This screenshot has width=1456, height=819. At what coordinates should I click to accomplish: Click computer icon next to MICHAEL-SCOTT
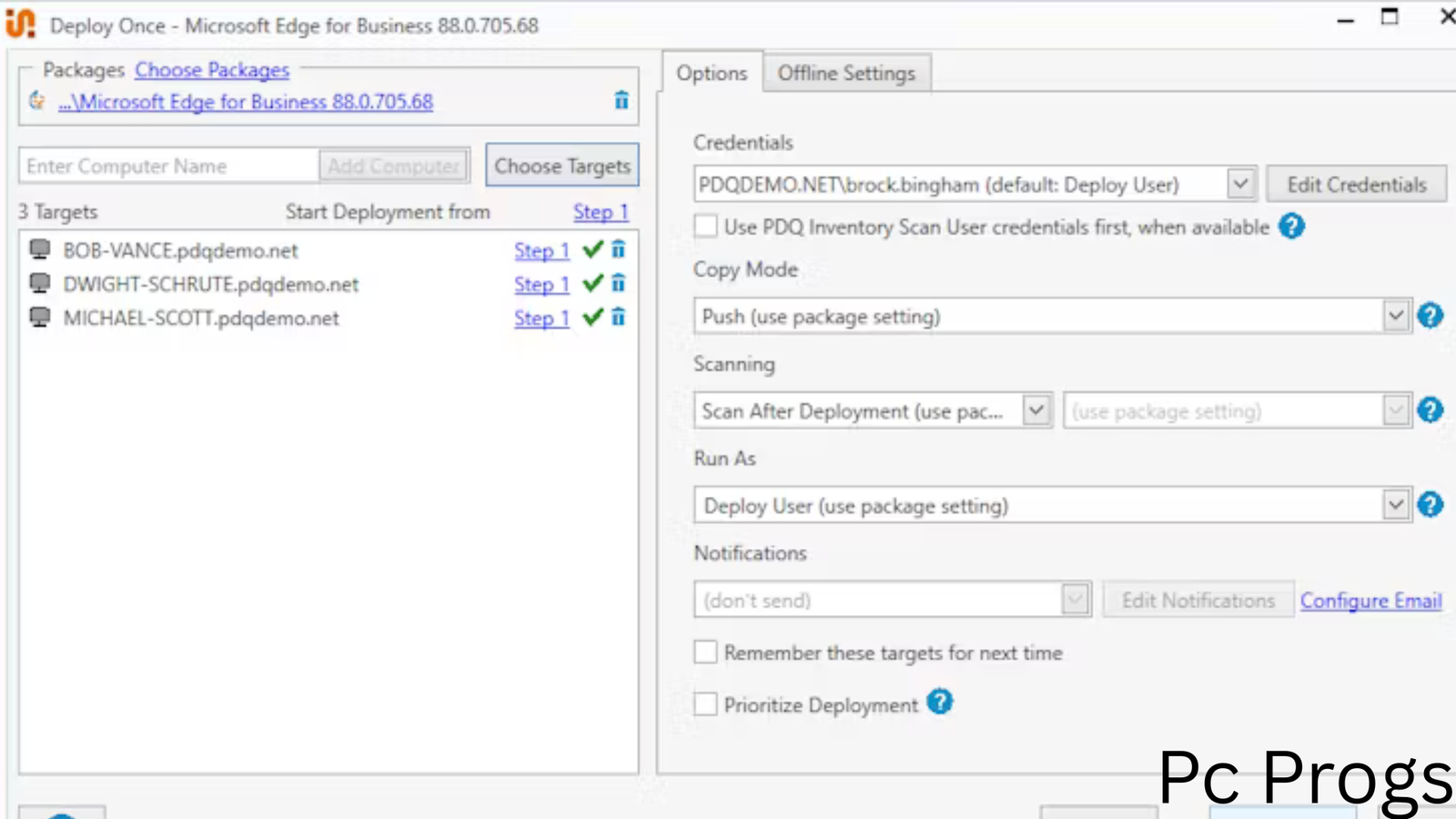(40, 317)
